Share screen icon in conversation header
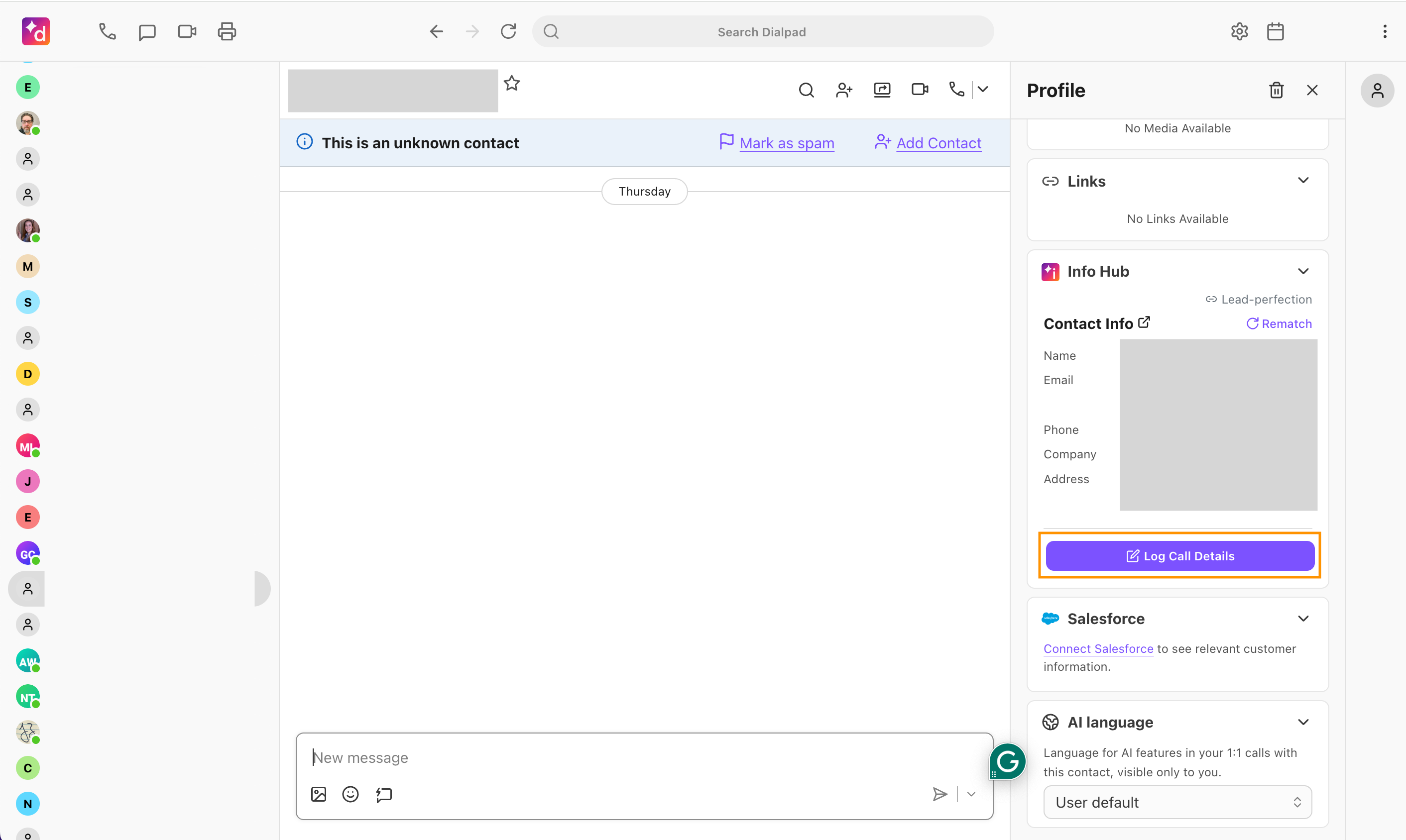Viewport: 1406px width, 840px height. point(882,90)
